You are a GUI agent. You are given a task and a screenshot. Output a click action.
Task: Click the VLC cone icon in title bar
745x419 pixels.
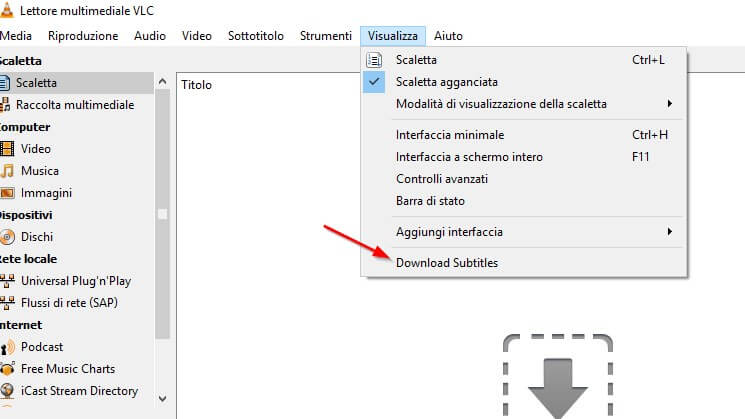click(x=6, y=10)
